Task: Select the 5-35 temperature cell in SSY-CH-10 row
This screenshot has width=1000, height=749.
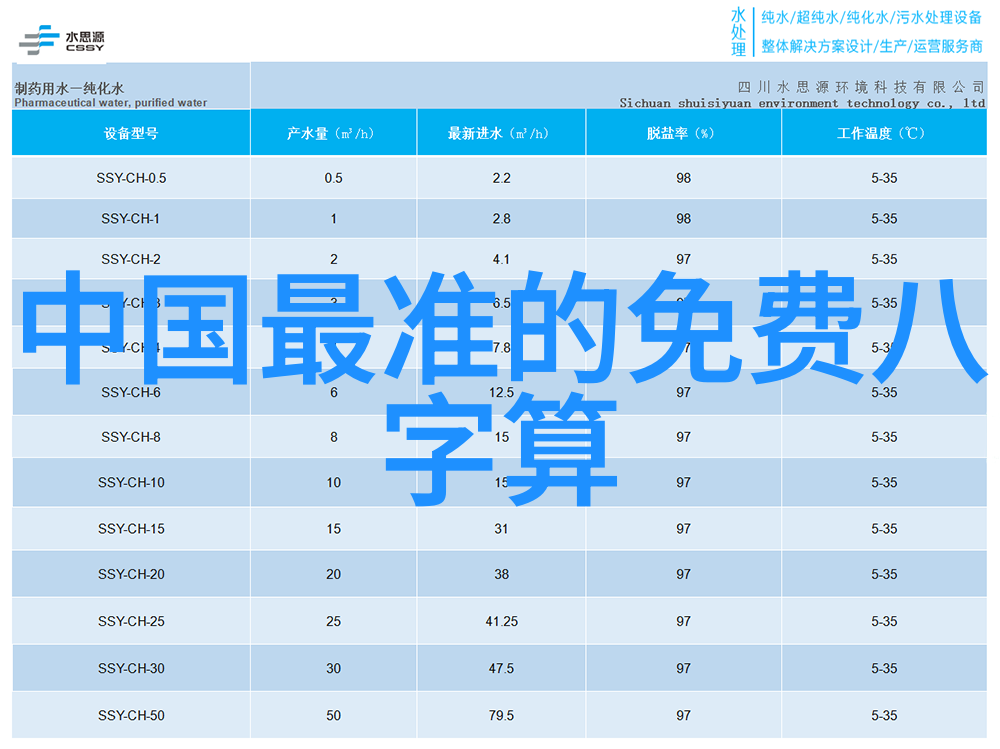Action: click(x=884, y=482)
